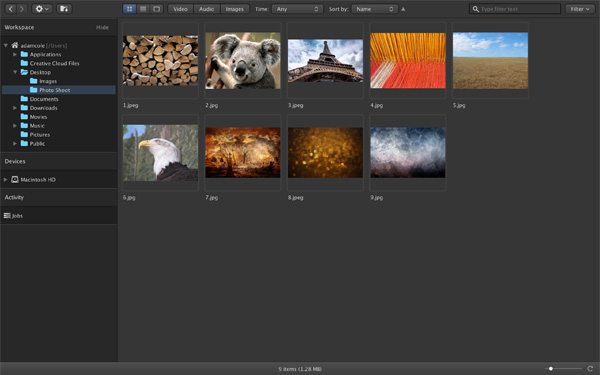600x375 pixels.
Task: Select the Public folder
Action: (x=33, y=143)
